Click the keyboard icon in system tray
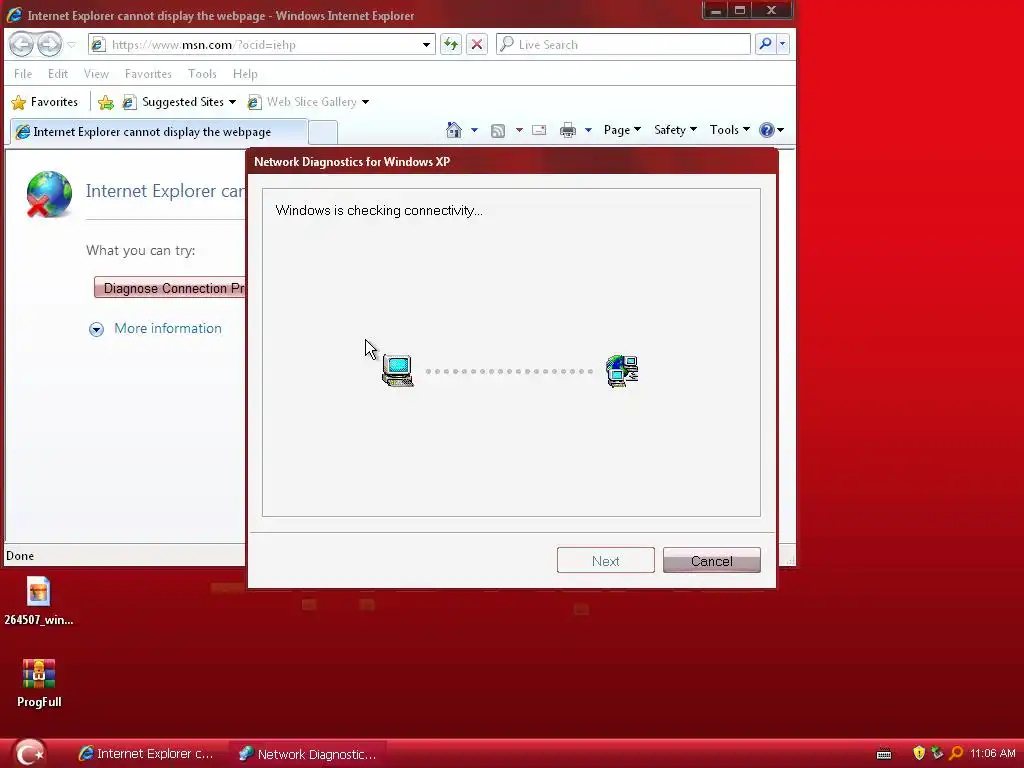This screenshot has height=768, width=1024. (x=884, y=754)
